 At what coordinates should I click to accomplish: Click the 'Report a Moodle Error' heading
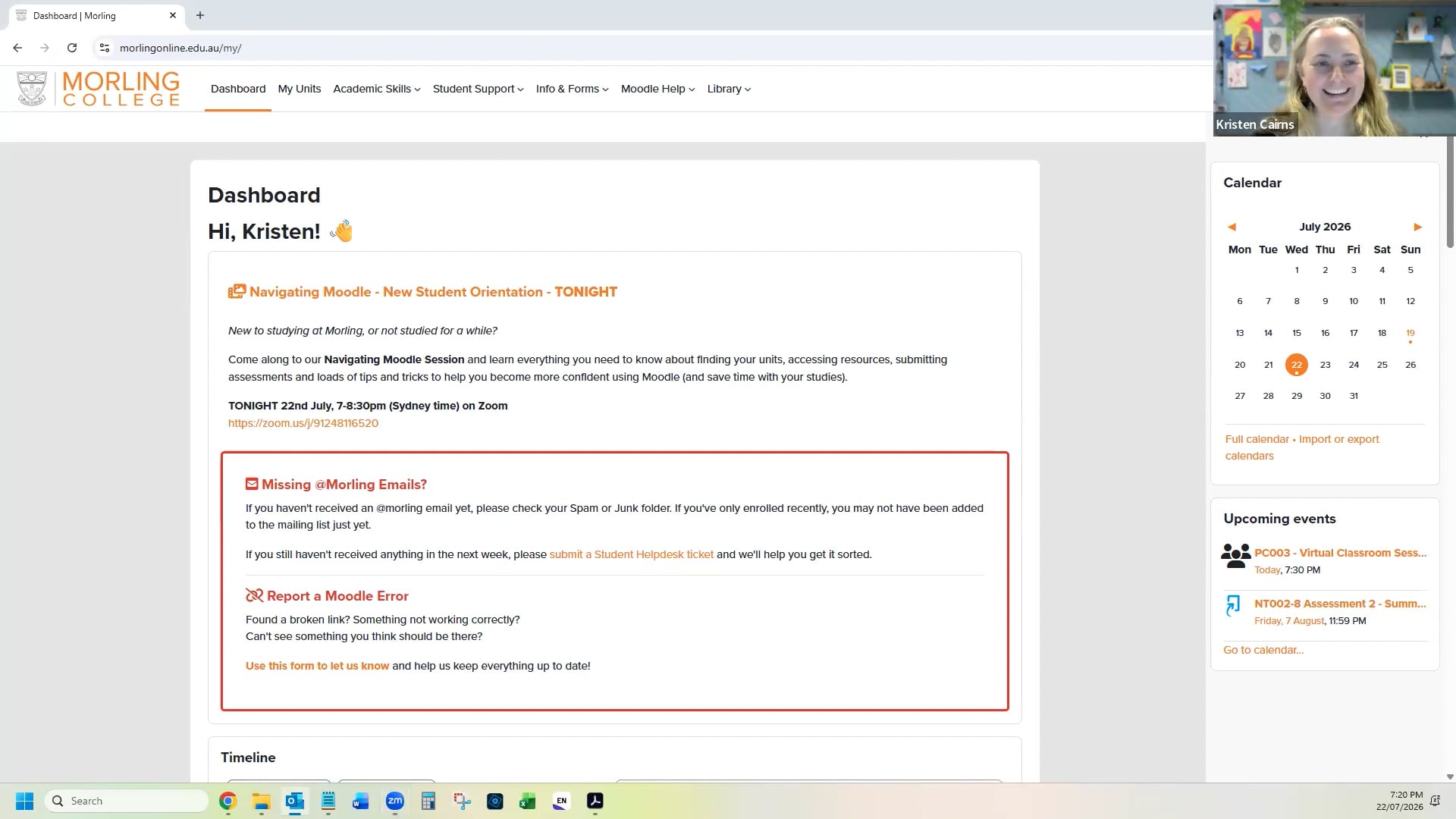tap(337, 596)
